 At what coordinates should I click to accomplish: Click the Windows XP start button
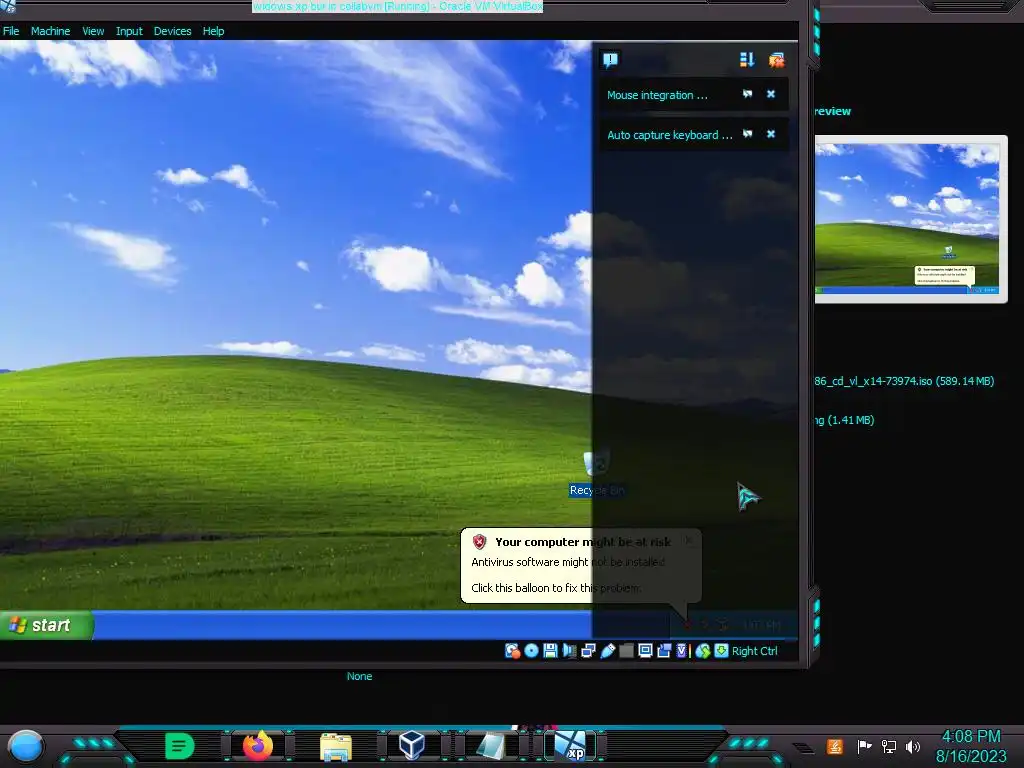pyautogui.click(x=46, y=625)
